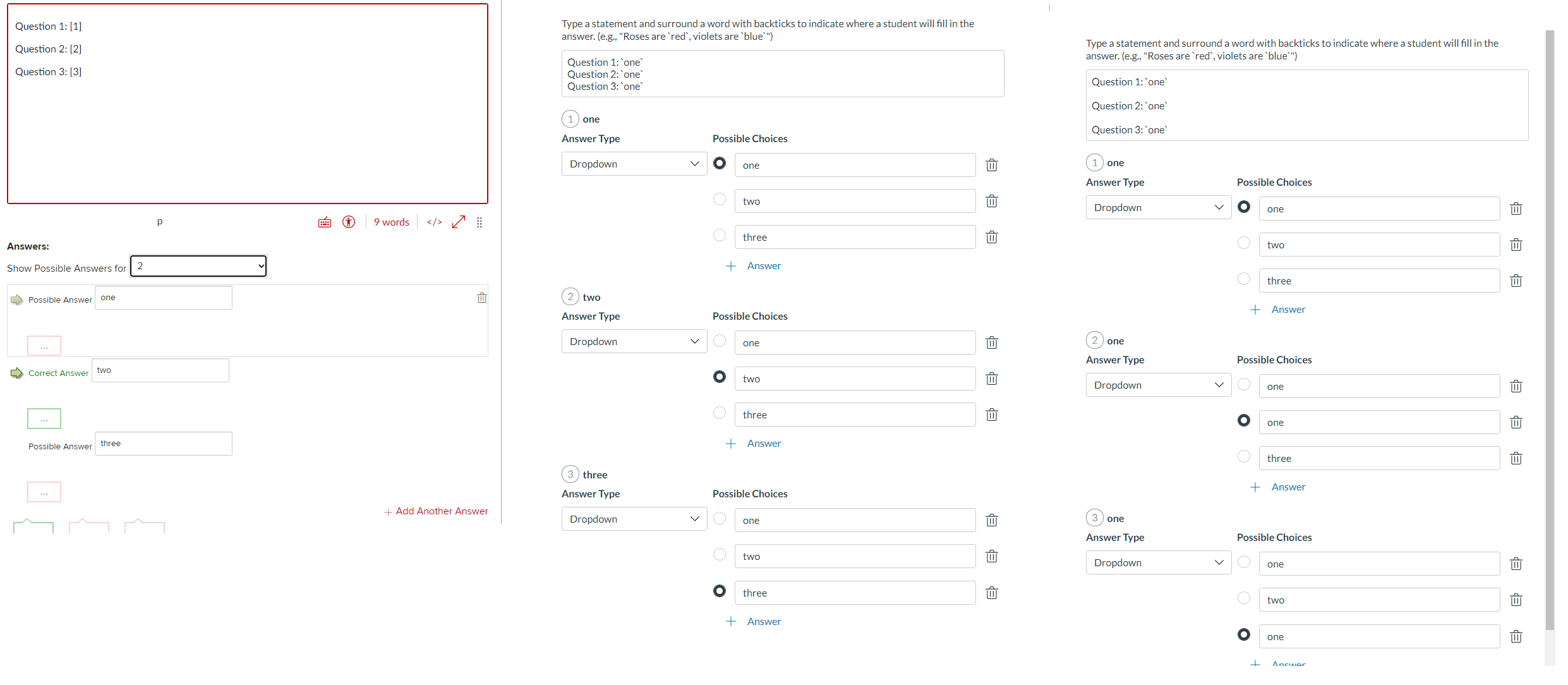1568x685 pixels.
Task: Remove the 'three' choice in question 3
Action: coord(991,592)
